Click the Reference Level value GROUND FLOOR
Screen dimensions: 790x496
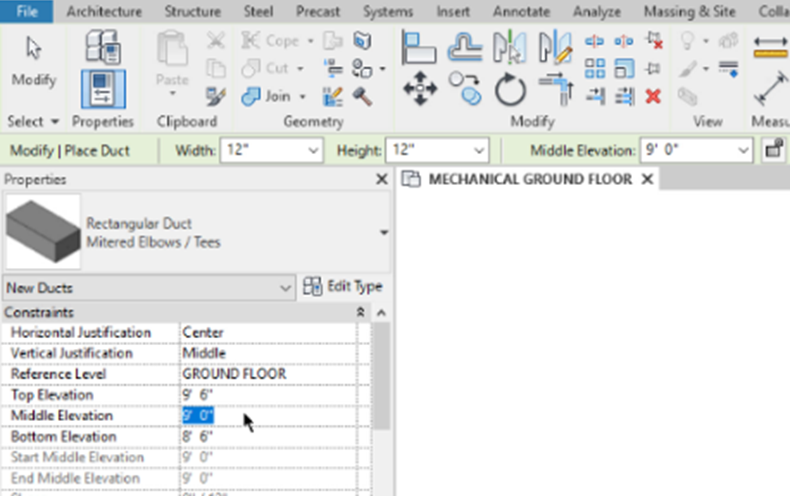pos(268,374)
